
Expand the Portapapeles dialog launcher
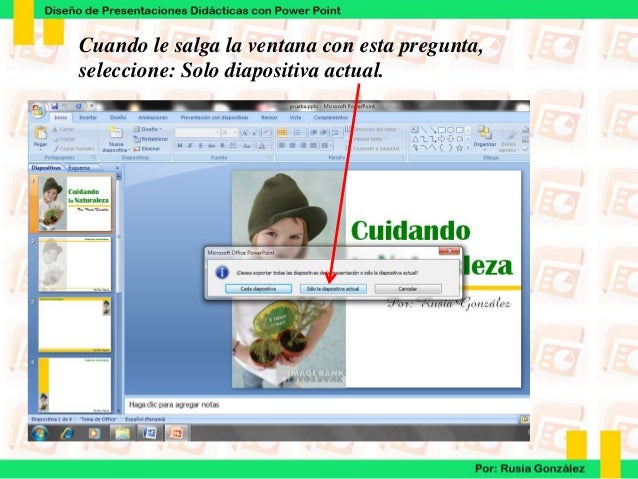point(94,157)
